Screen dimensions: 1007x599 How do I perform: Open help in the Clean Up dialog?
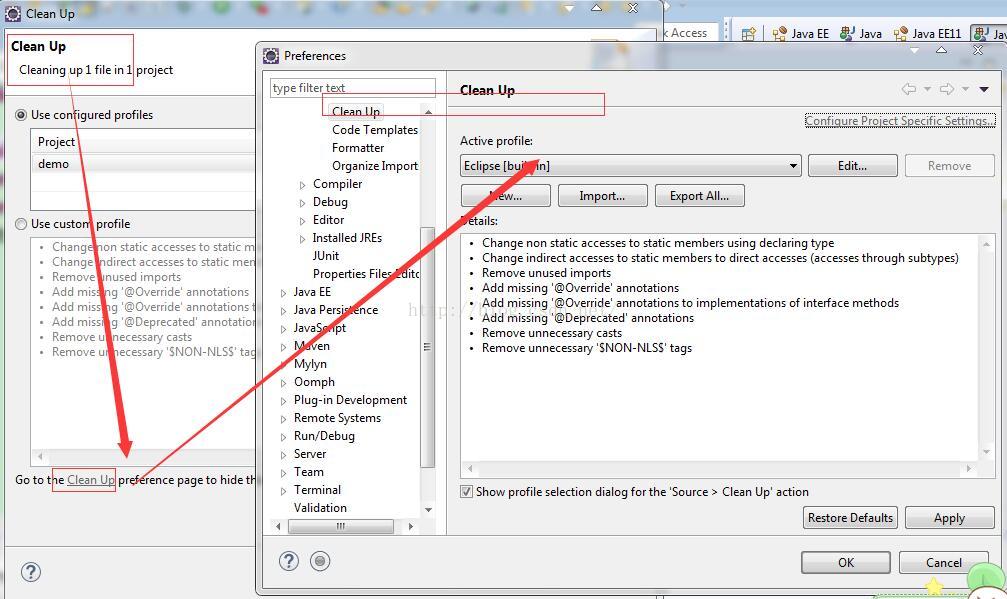(31, 571)
